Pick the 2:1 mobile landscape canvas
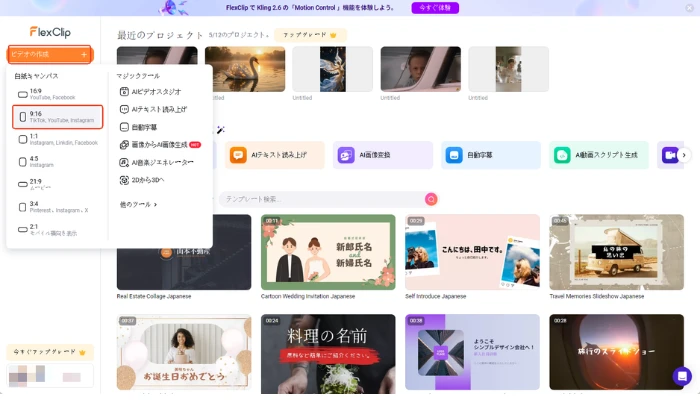The image size is (700, 400). (57, 229)
